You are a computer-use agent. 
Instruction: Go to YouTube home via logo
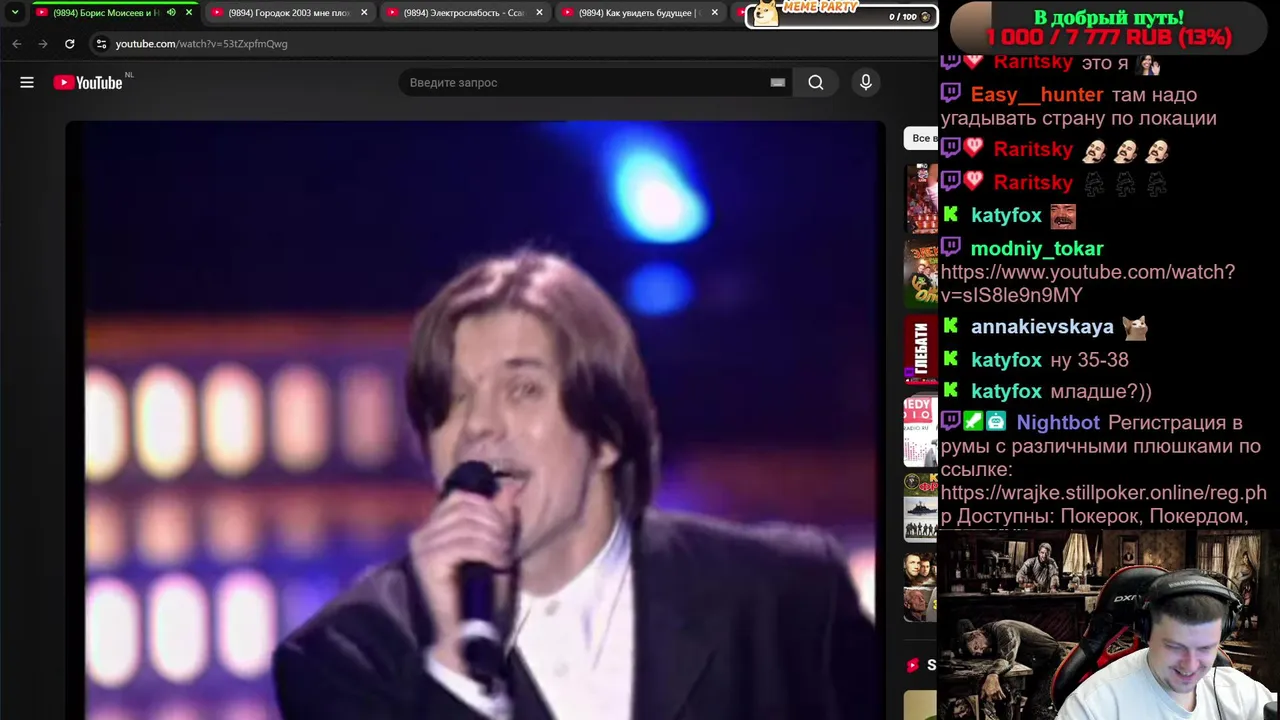[x=88, y=83]
